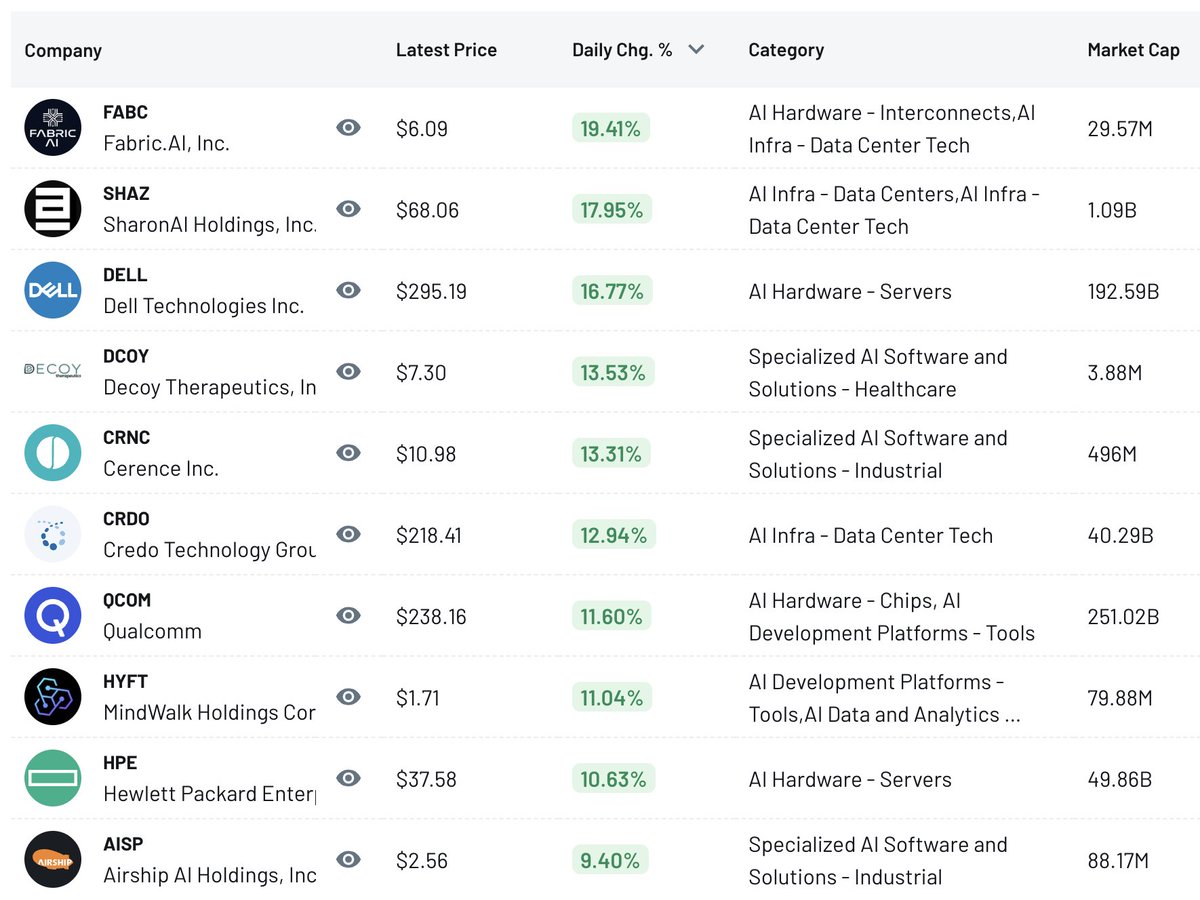
Task: Toggle the eye icon next to QCOM
Action: 348,615
